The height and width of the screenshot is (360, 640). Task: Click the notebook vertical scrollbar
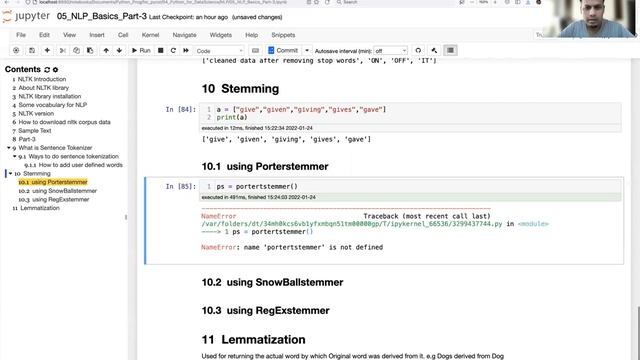coord(638,332)
